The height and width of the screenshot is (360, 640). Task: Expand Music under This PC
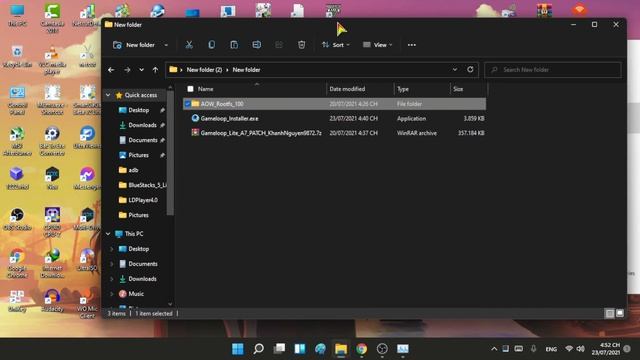(x=111, y=294)
